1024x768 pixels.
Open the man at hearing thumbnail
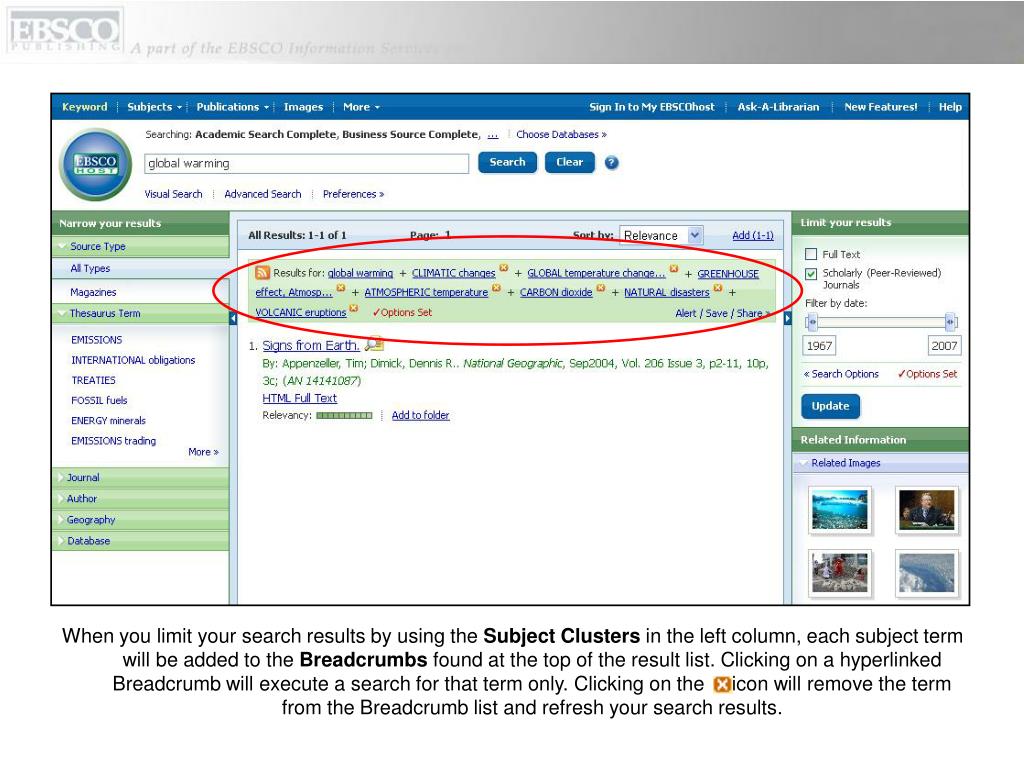coord(927,510)
